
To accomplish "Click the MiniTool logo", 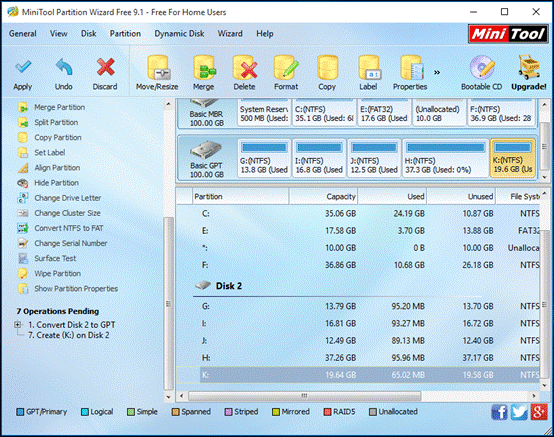I will (x=508, y=34).
